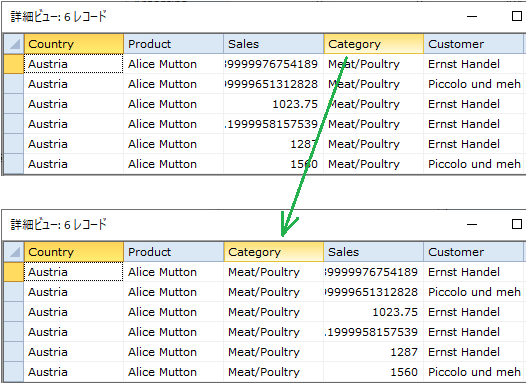Click select-all corner triangle in bottom detail window
526x384 pixels.
(x=14, y=252)
